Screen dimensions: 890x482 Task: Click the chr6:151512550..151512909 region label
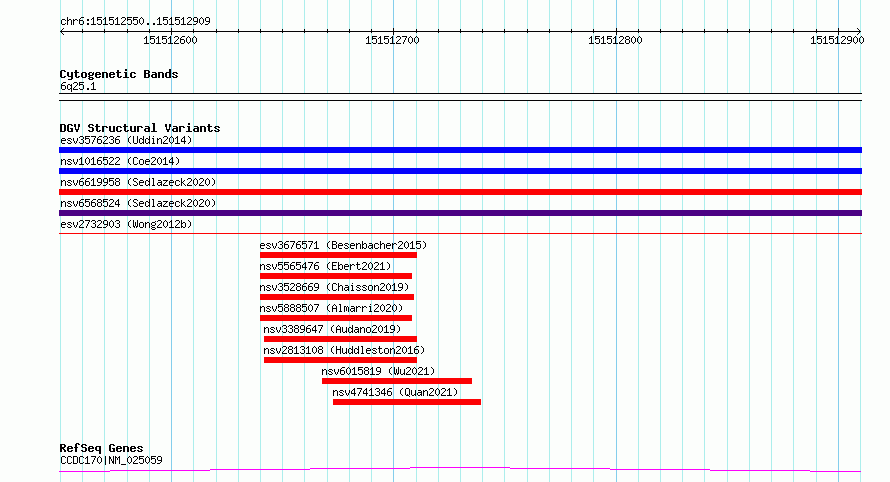click(135, 21)
